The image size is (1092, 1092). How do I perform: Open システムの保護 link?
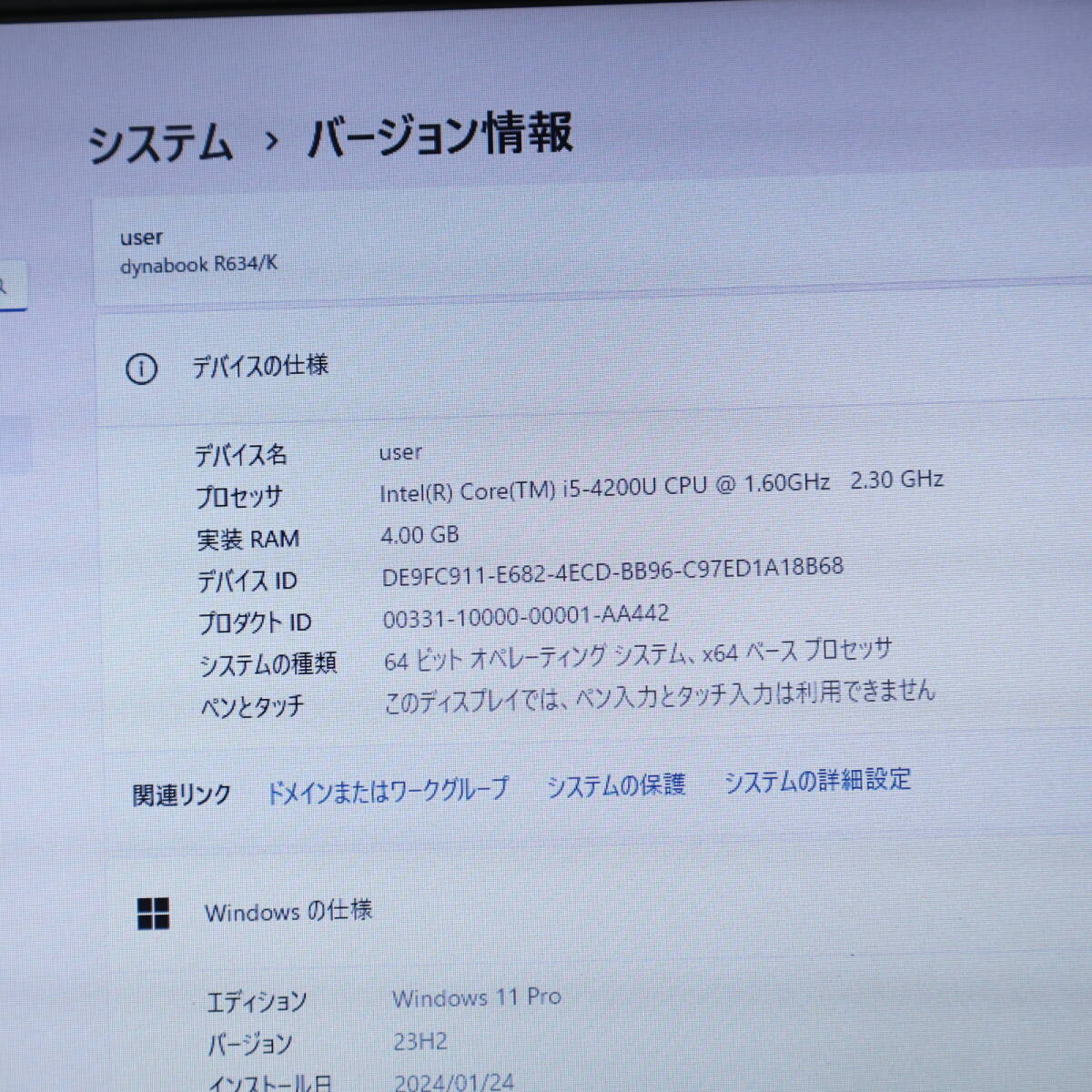coord(615,785)
